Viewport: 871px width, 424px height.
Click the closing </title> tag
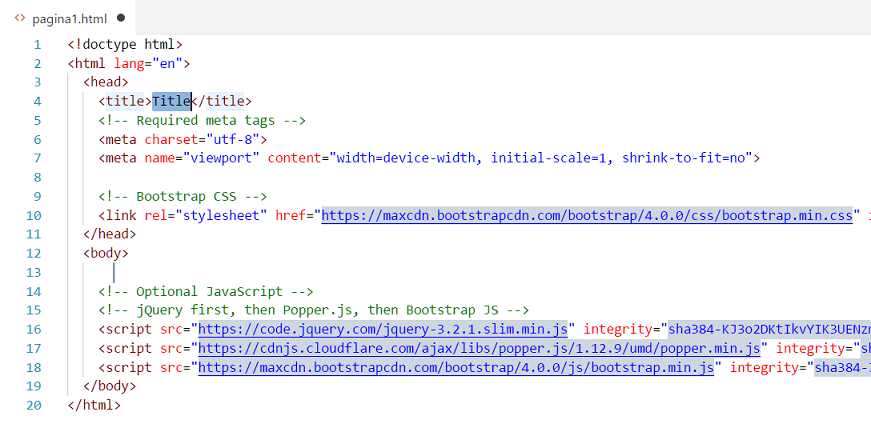(221, 101)
